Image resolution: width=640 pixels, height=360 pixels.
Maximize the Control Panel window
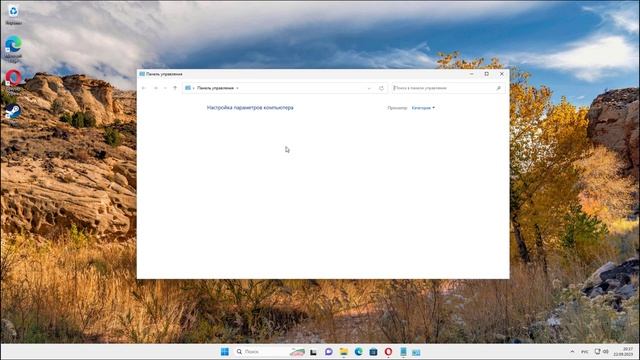tap(487, 74)
